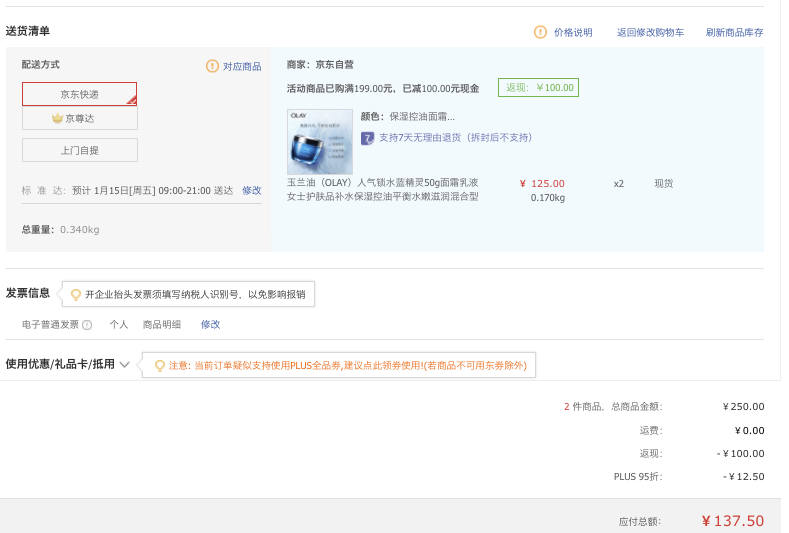Click the 对应商品 warning icon
This screenshot has height=533, width=789.
[212, 66]
